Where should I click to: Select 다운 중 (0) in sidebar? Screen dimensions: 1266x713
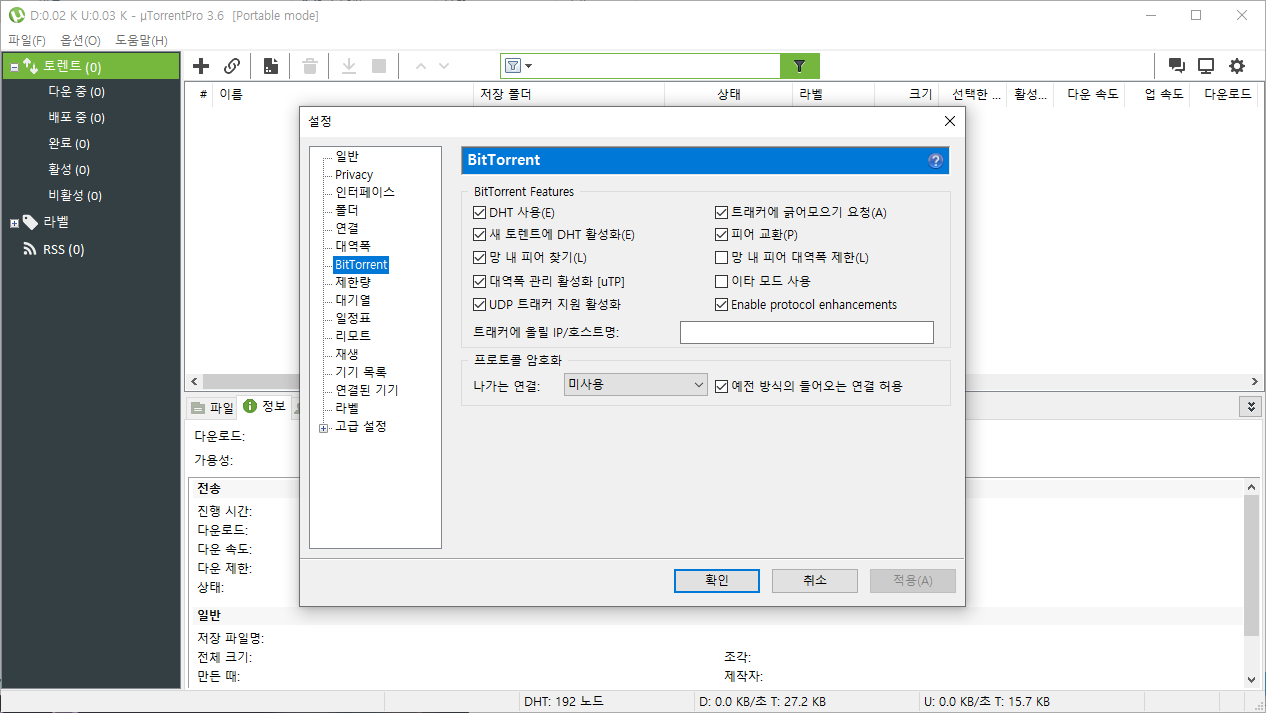(77, 92)
